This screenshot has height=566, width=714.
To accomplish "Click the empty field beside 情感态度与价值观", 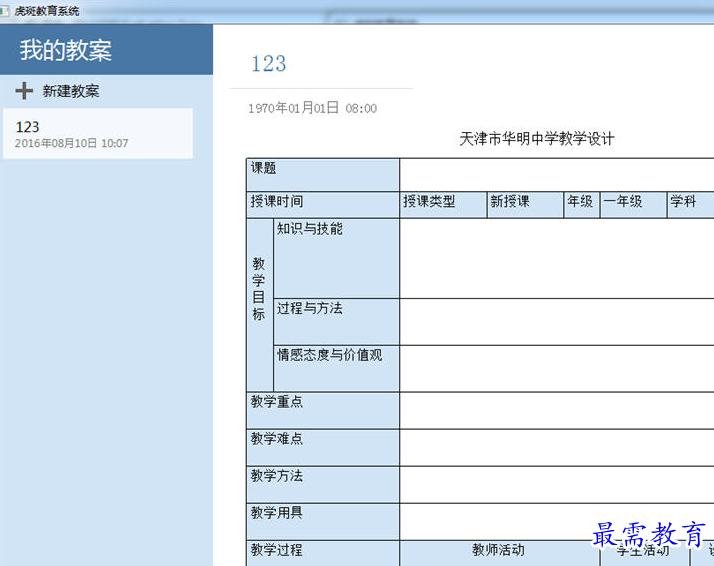I will click(556, 368).
